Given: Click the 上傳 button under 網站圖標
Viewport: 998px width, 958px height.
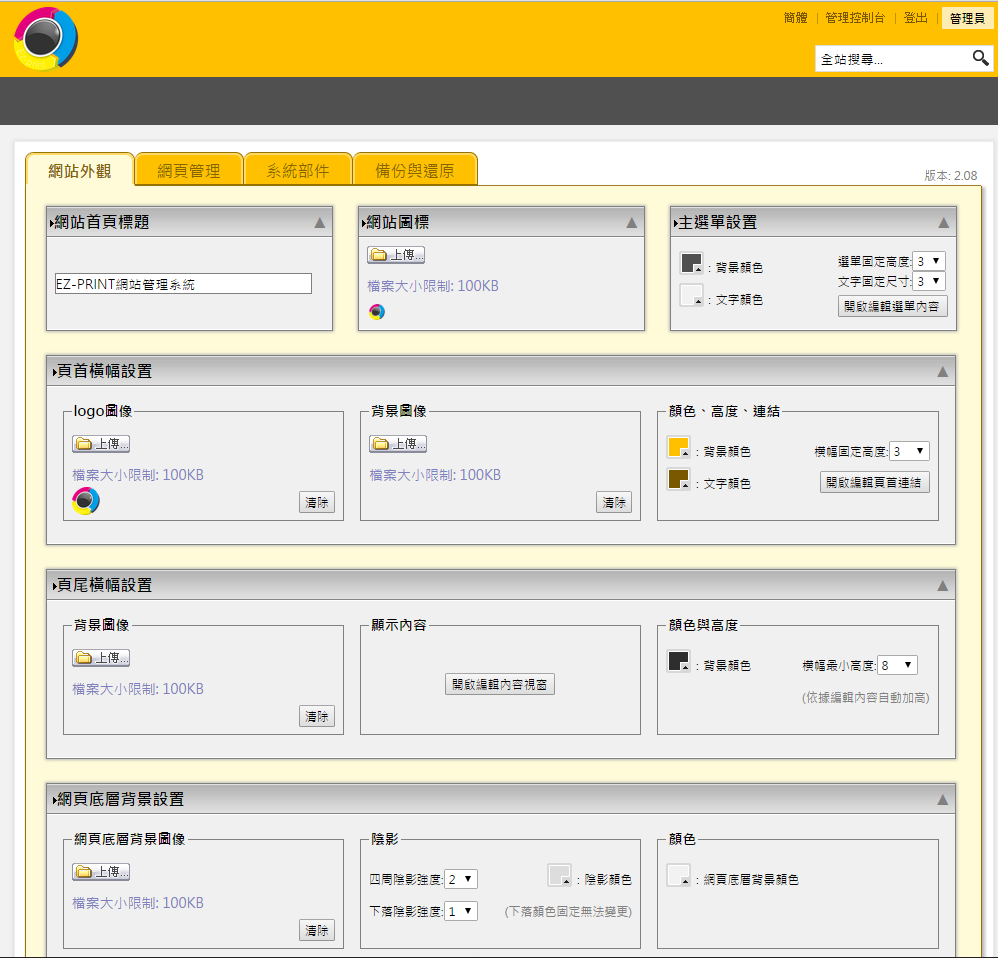Looking at the screenshot, I should [397, 255].
